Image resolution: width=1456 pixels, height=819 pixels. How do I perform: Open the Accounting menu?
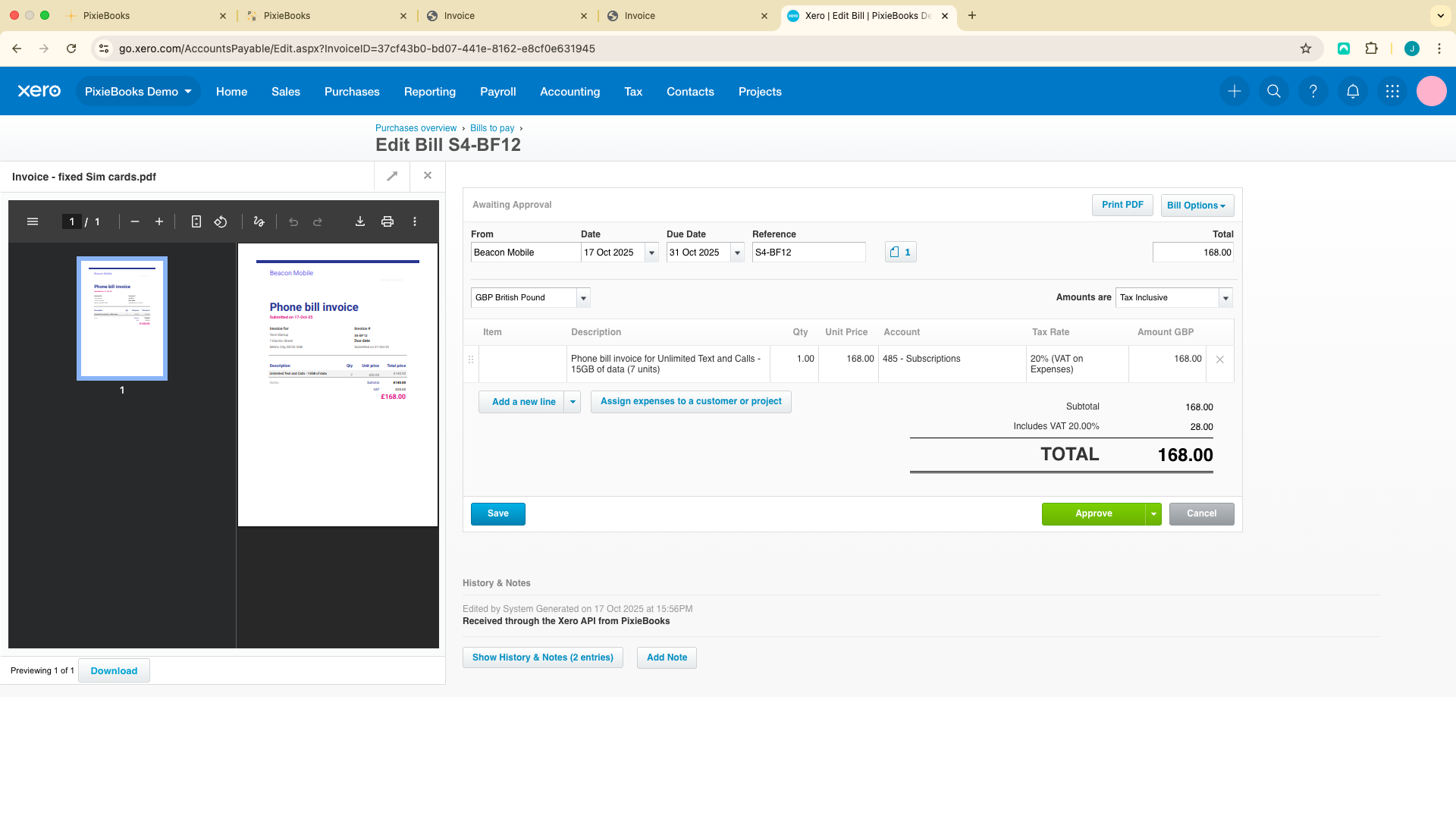pos(570,92)
